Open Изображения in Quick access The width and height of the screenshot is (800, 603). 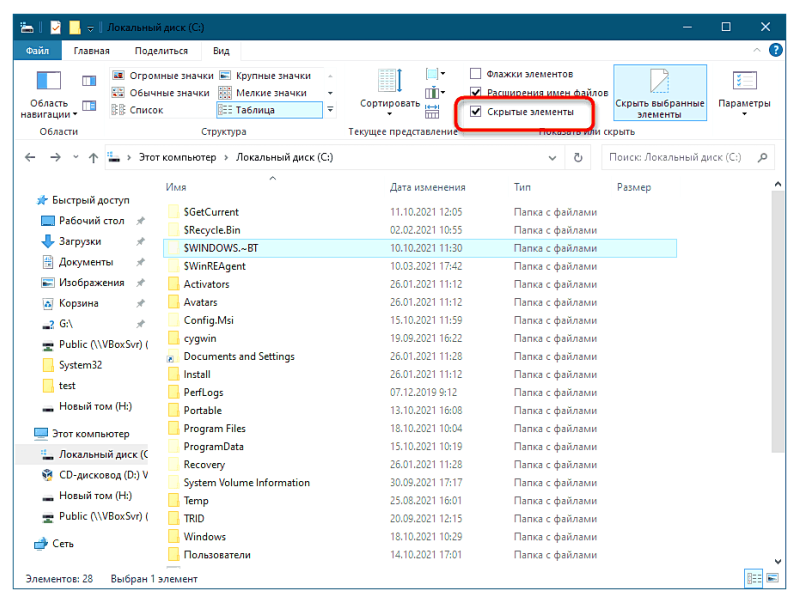click(83, 283)
